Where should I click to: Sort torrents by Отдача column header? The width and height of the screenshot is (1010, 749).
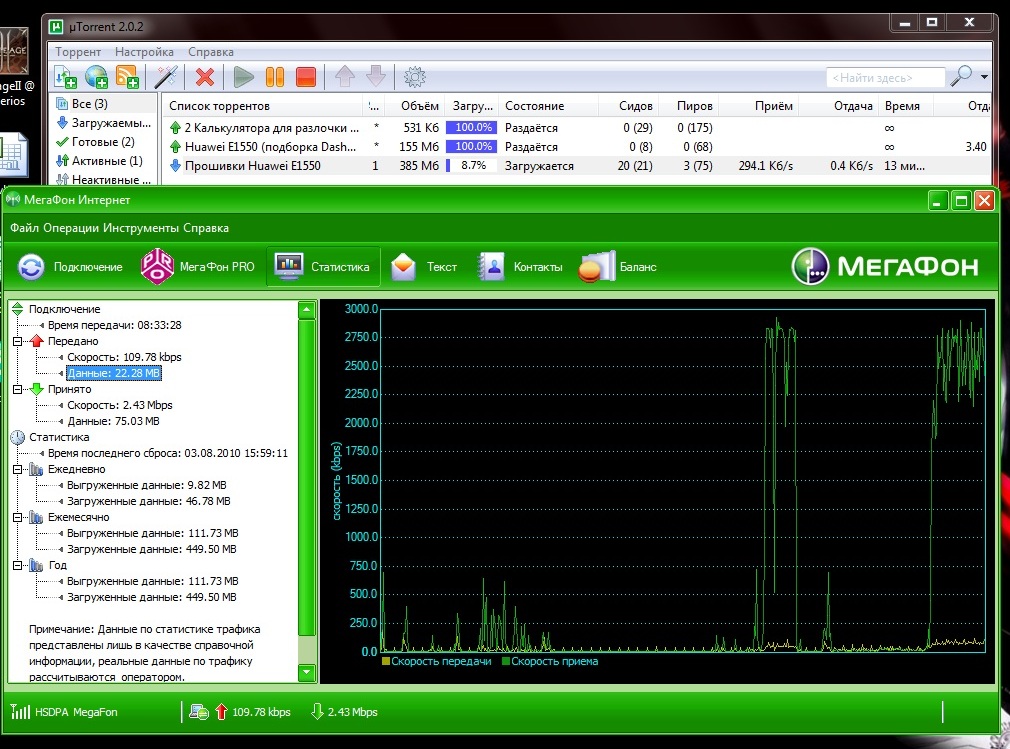pyautogui.click(x=853, y=106)
